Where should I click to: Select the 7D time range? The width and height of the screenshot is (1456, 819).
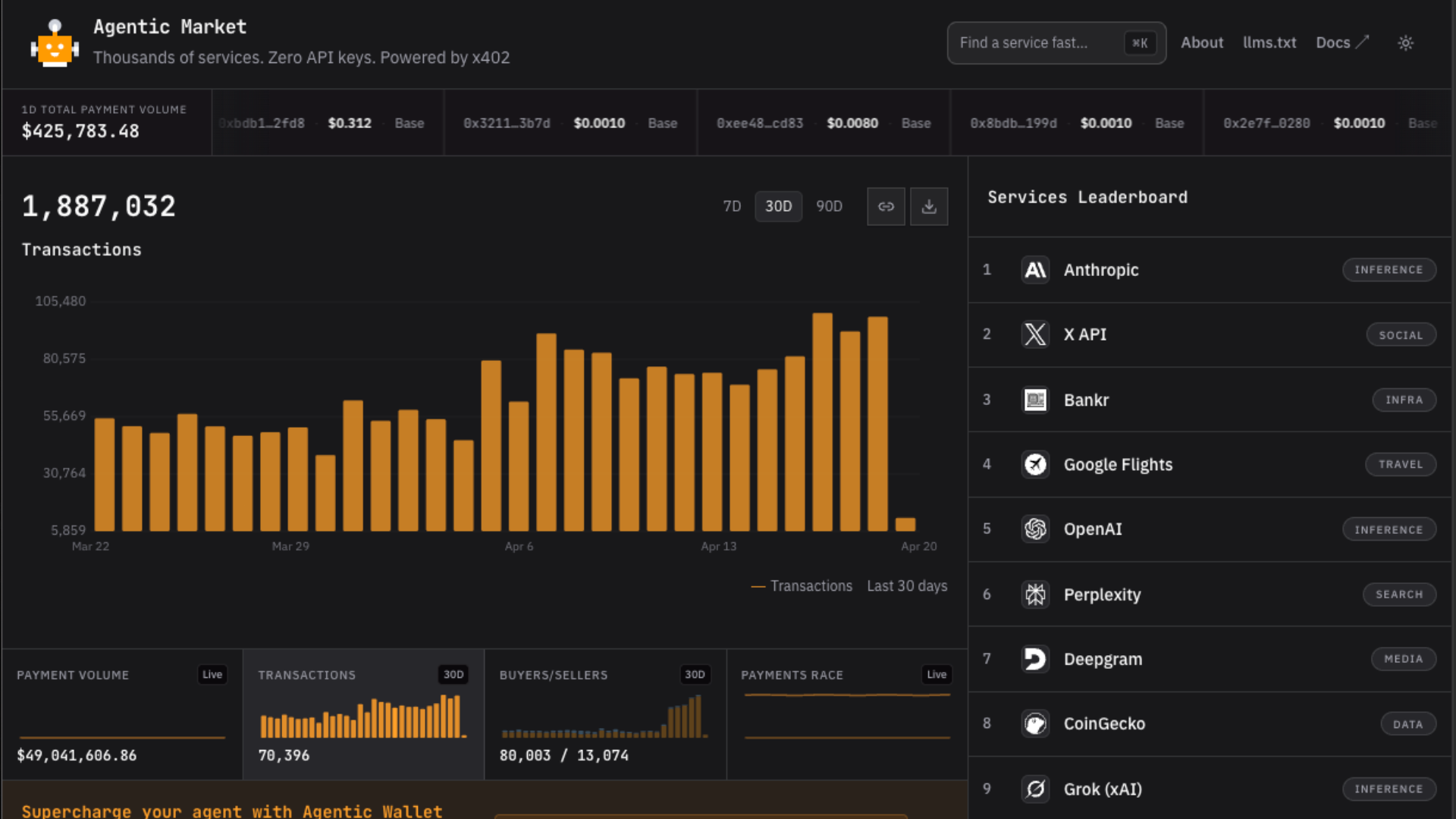pos(732,206)
